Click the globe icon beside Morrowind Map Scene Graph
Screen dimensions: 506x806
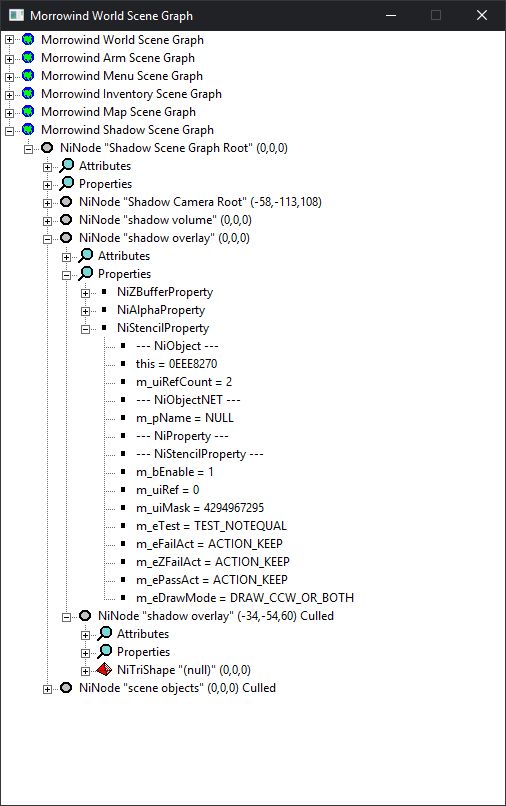pyautogui.click(x=28, y=112)
